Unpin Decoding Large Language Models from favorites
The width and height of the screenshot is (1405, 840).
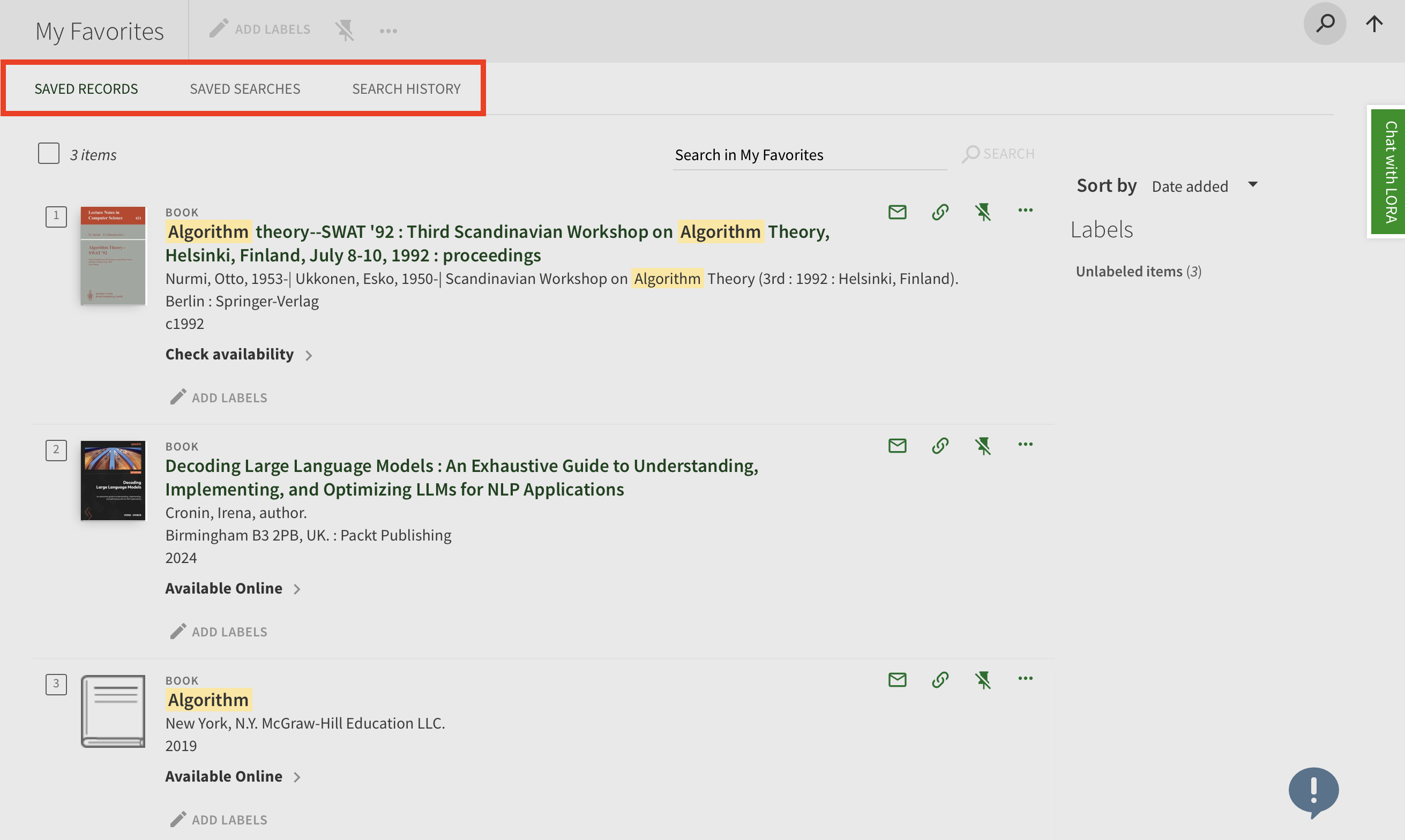click(x=983, y=446)
